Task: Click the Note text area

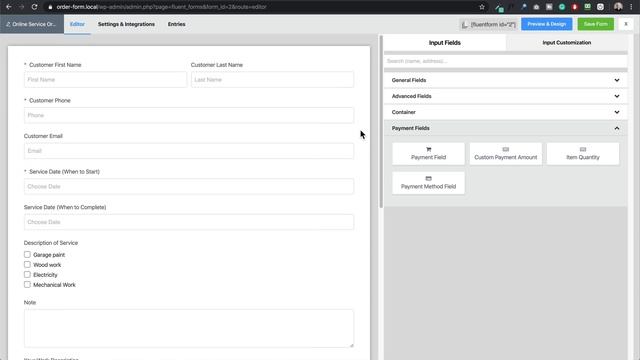Action: coord(189,329)
